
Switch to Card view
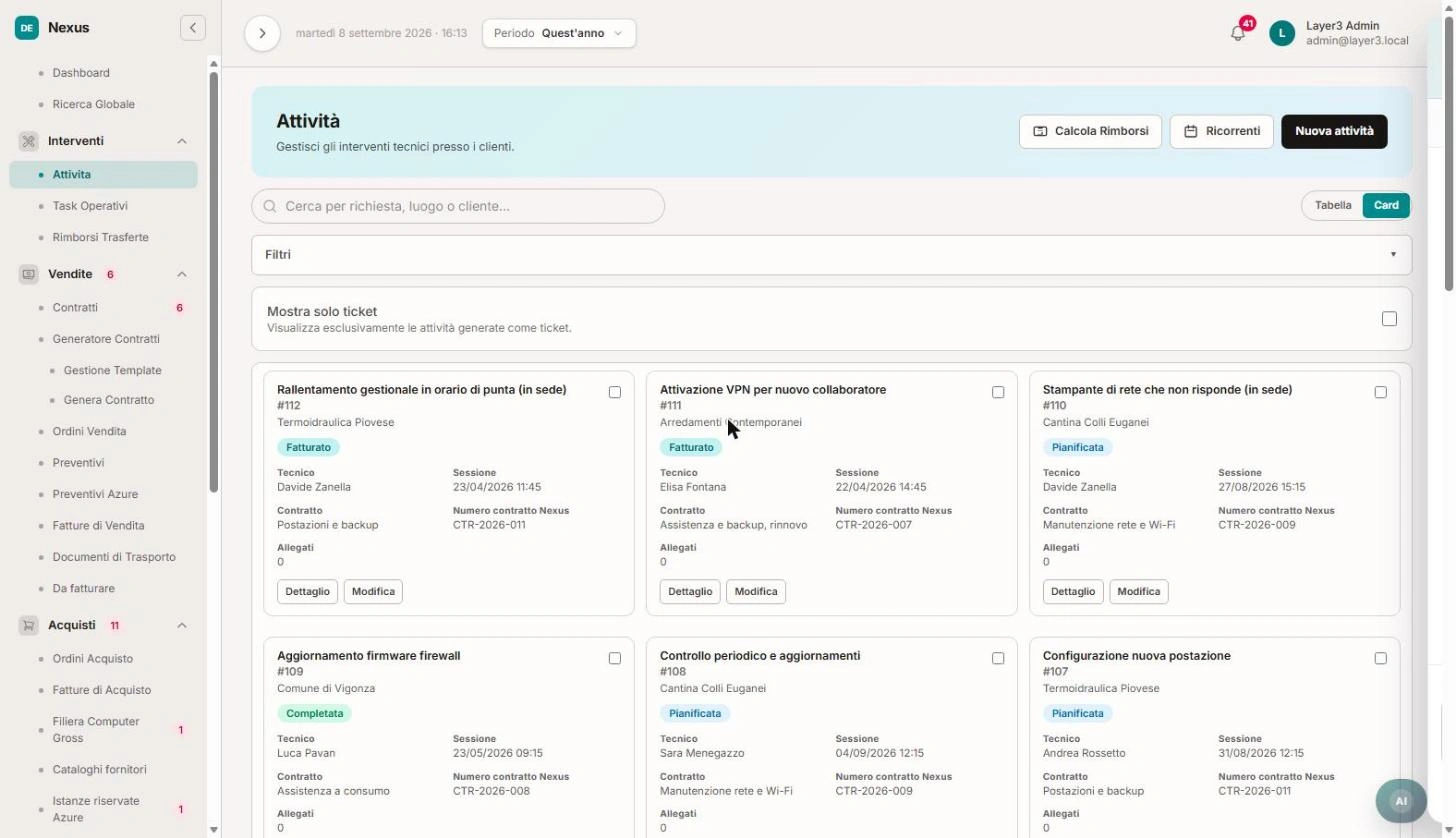1386,206
